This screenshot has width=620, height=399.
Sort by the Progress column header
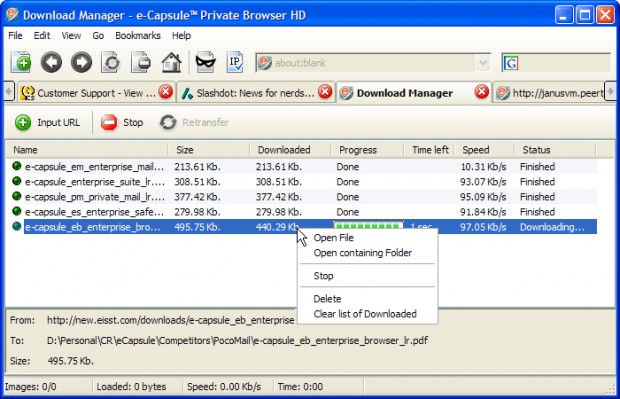367,150
